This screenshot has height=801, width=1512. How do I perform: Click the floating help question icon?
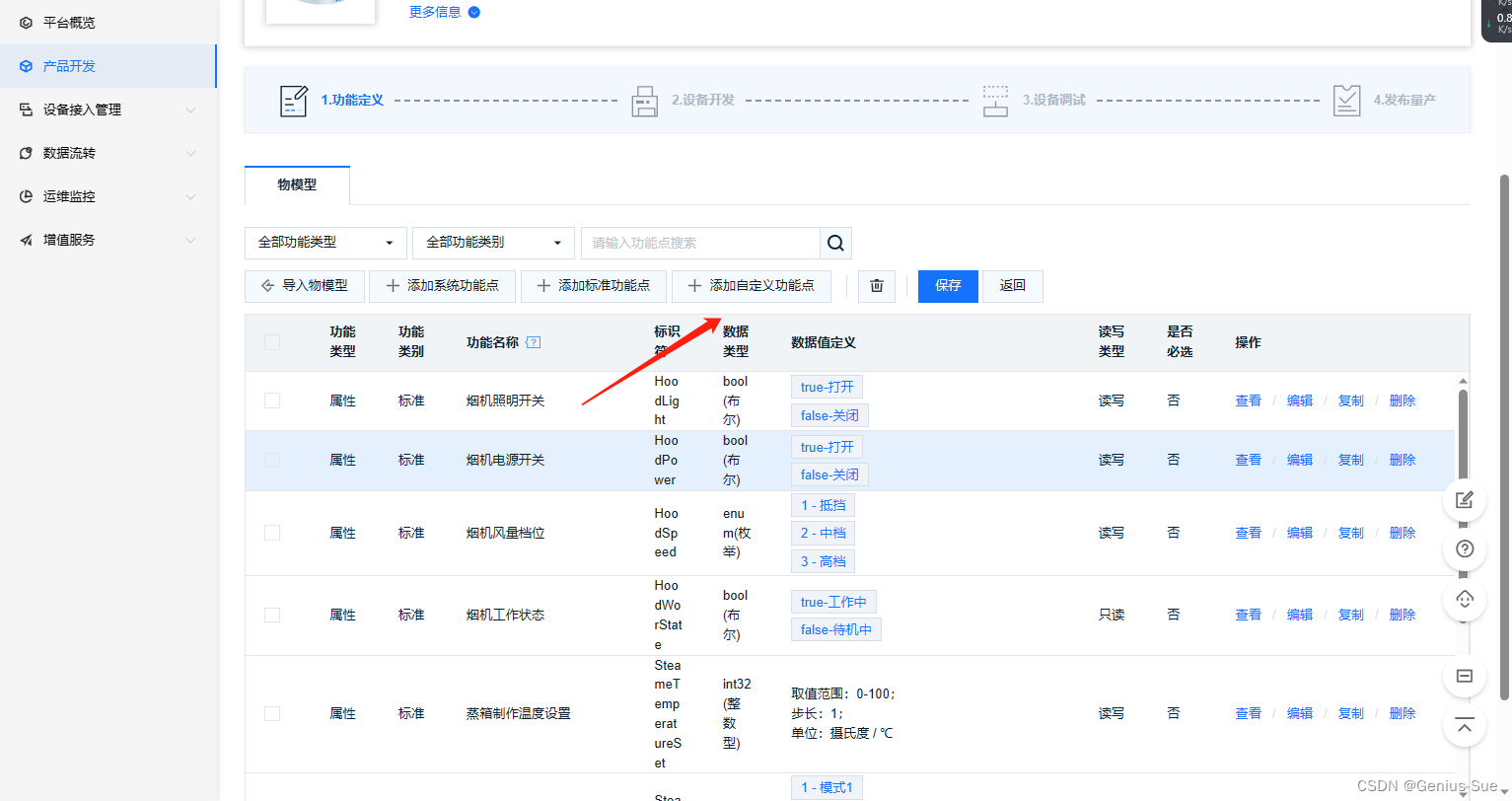[x=1465, y=548]
